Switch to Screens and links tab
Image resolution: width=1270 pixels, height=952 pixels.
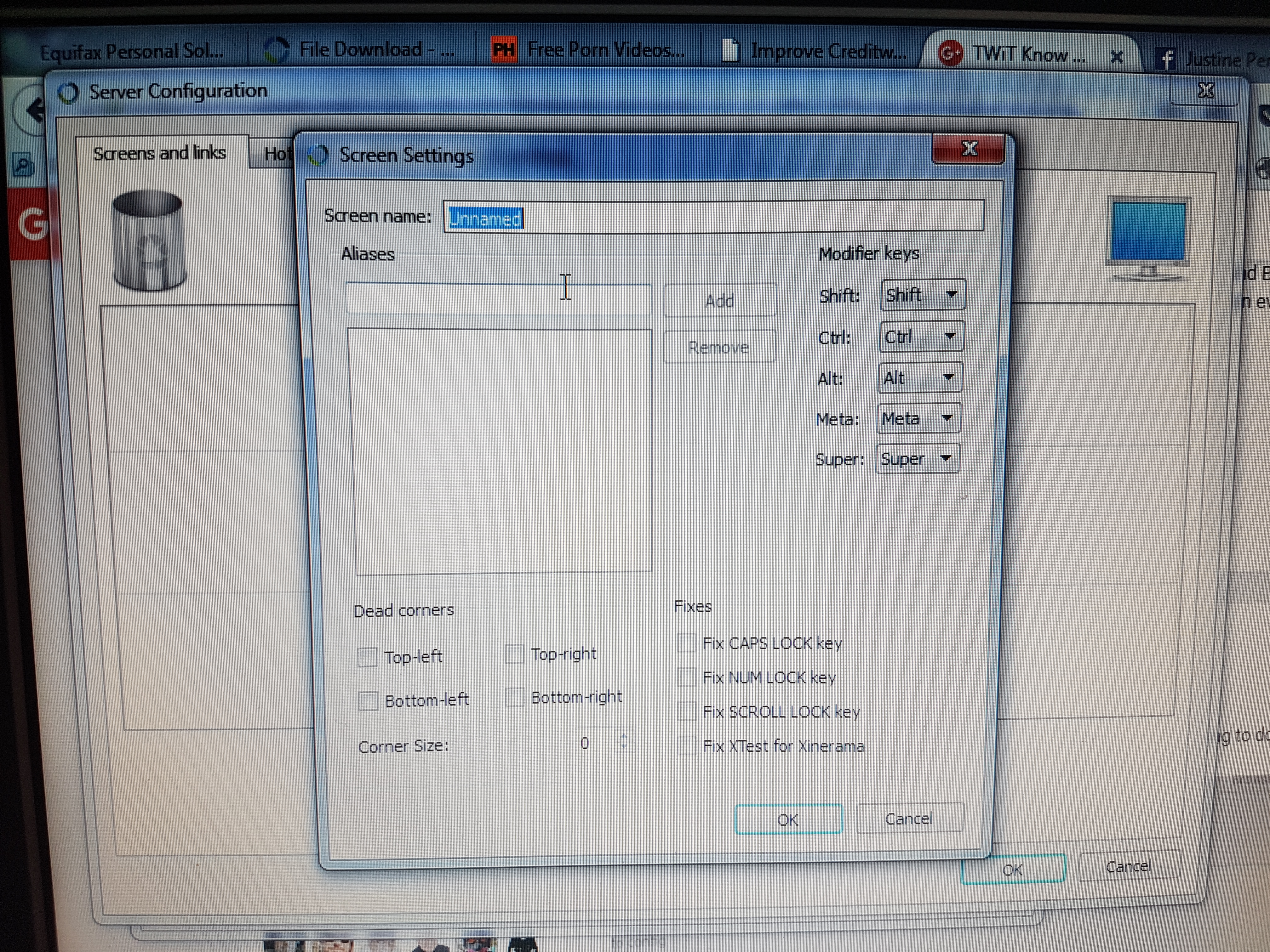(x=160, y=153)
